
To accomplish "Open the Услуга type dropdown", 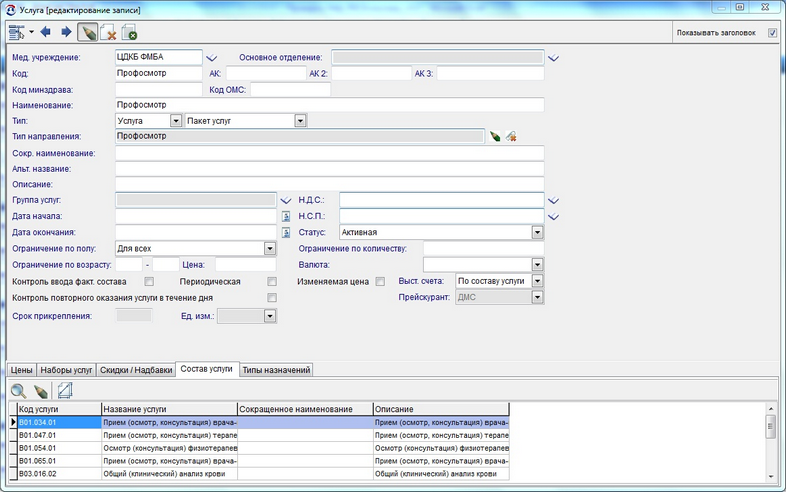I will coord(175,121).
